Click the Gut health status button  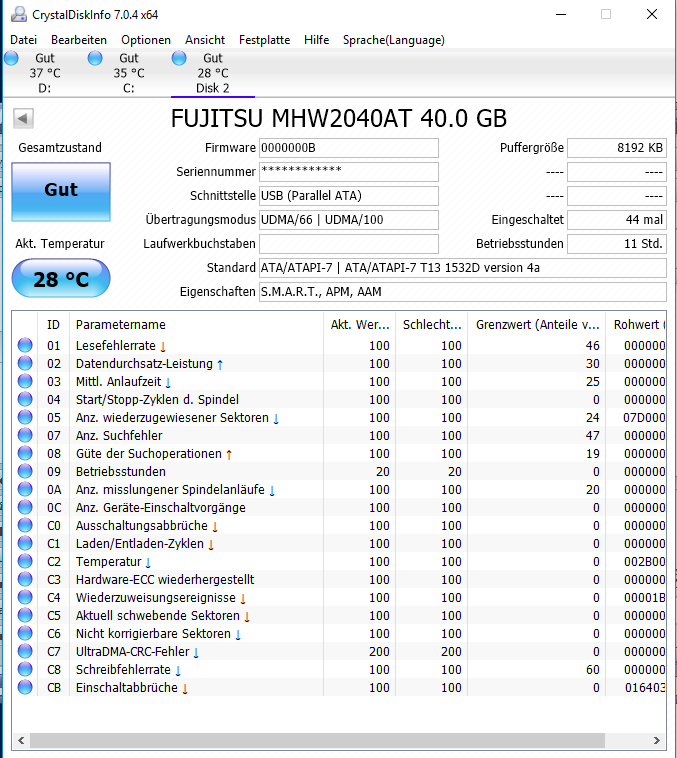coord(61,191)
